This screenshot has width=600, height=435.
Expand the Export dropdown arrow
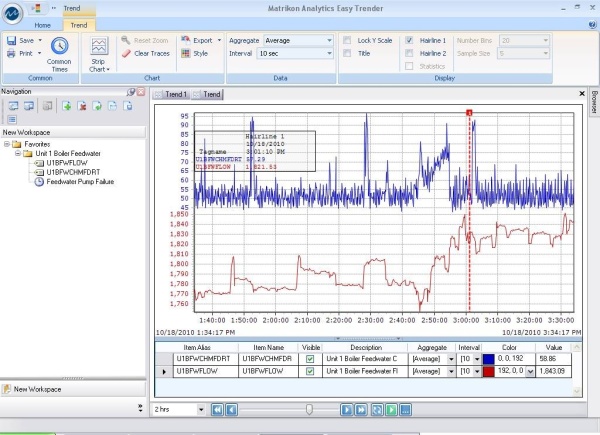(219, 40)
